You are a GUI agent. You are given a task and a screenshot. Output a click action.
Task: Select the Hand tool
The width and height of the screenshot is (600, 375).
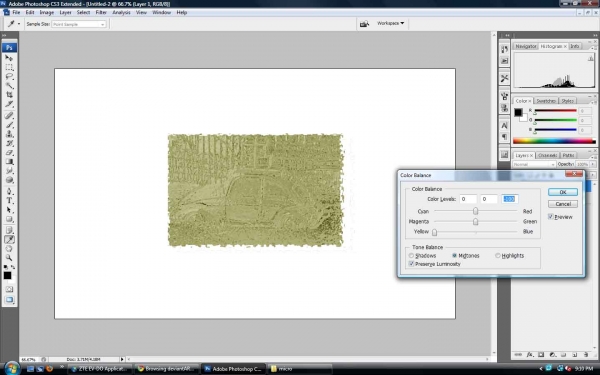(9, 249)
